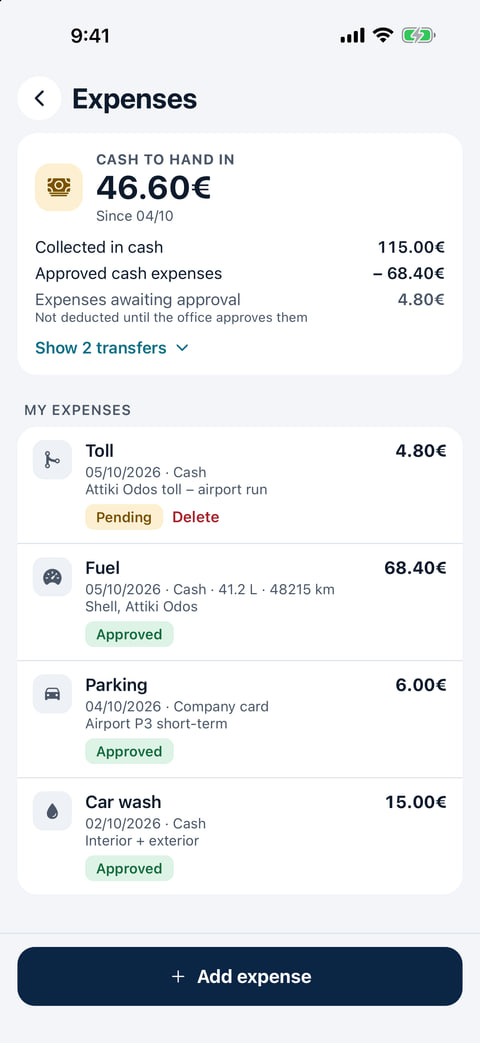Image resolution: width=480 pixels, height=1043 pixels.
Task: Tap Approved badge on Fuel expense
Action: pos(129,634)
